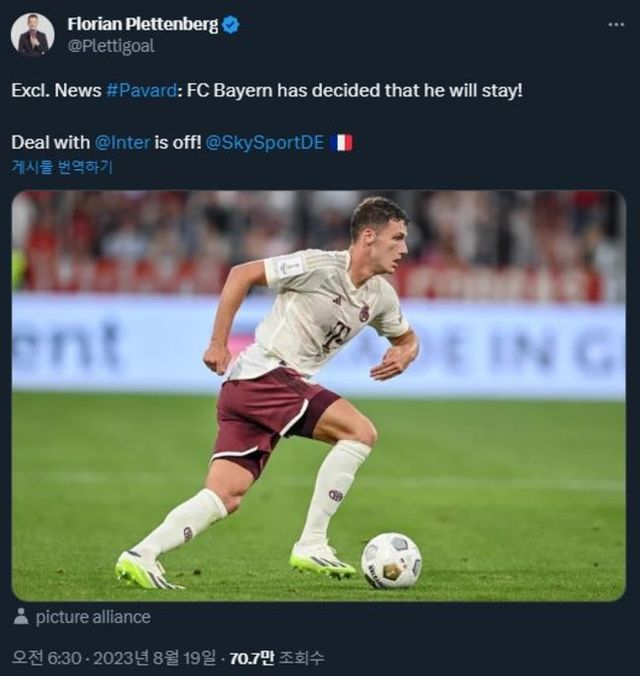This screenshot has width=640, height=676.
Task: Open the @SkySportDE mention
Action: tap(264, 142)
